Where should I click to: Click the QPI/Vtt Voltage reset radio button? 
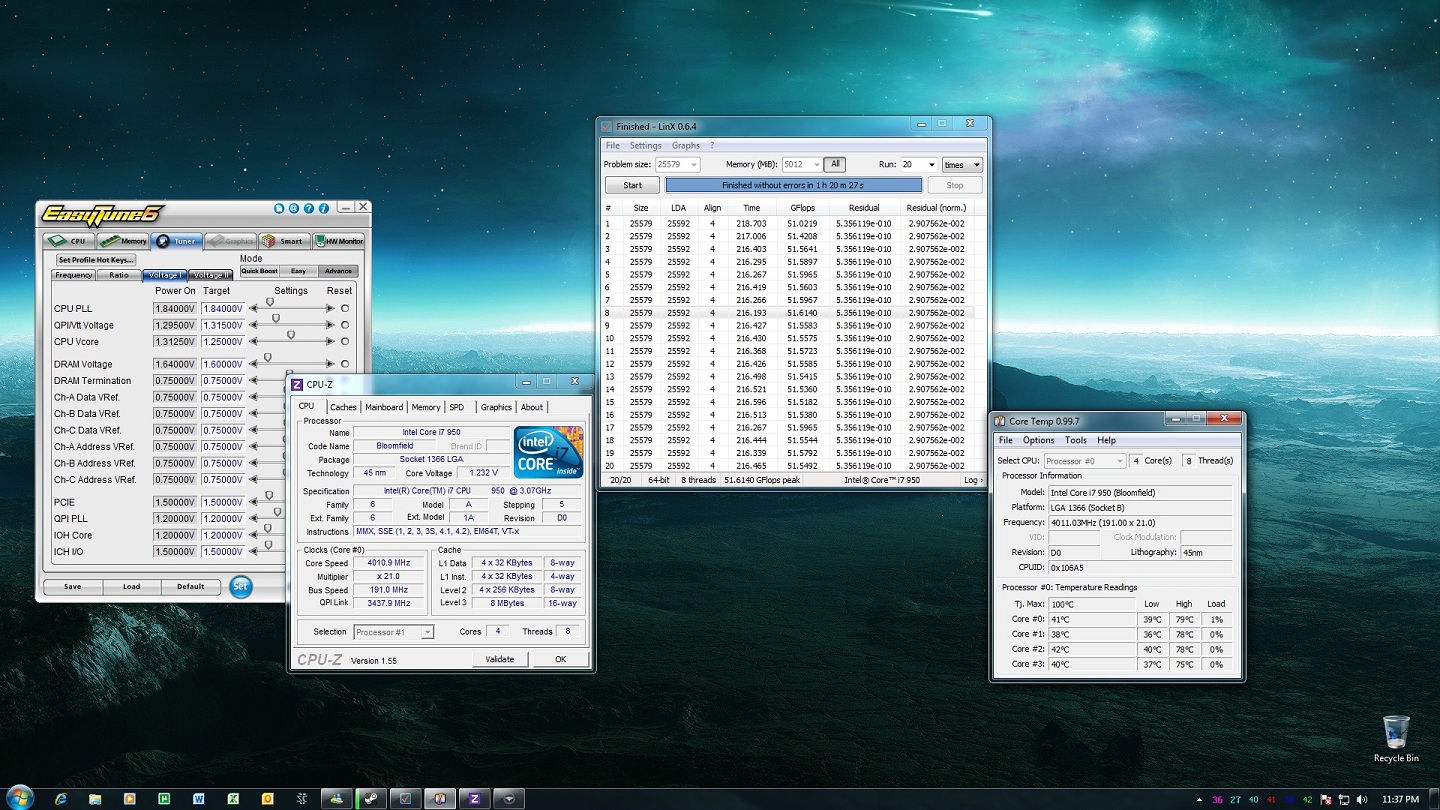tap(345, 325)
